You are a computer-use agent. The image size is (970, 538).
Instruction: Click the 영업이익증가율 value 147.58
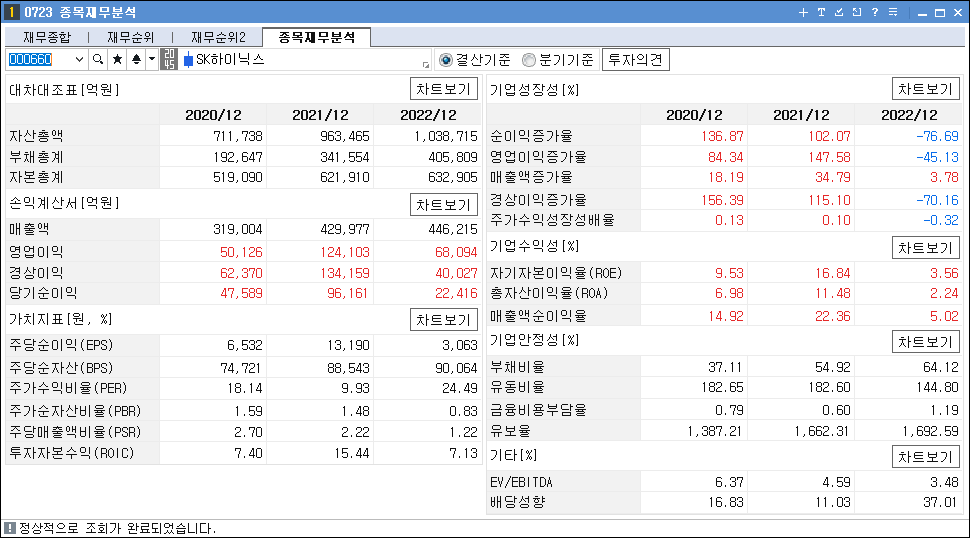[x=830, y=157]
